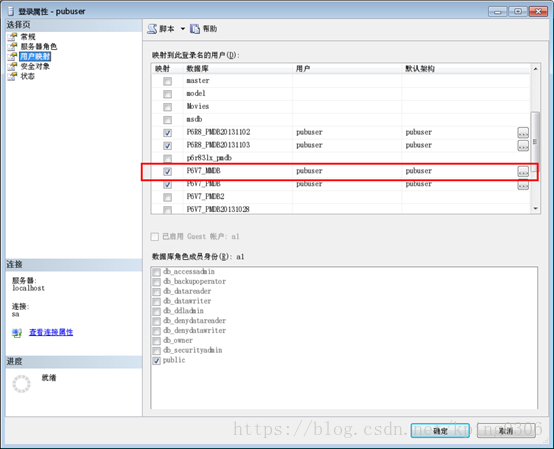Open schema browse button for P6R8_PMDB20131102
The height and width of the screenshot is (449, 554).
click(x=523, y=133)
